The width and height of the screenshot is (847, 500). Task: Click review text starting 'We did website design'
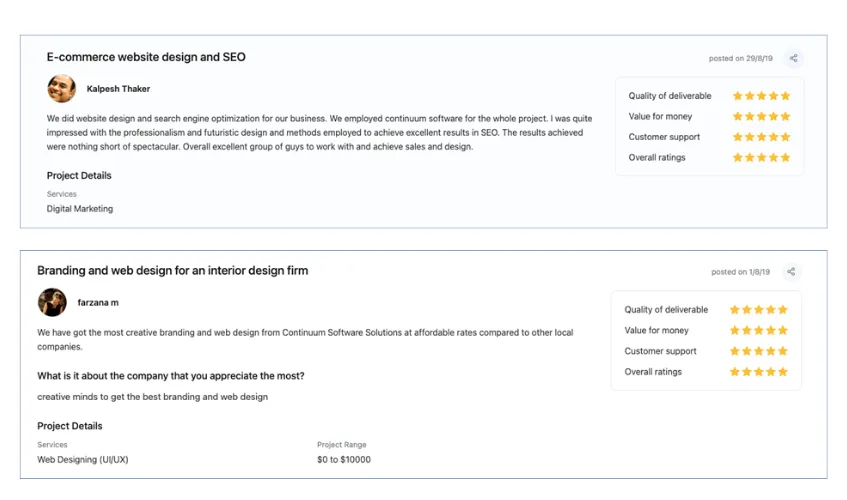pos(319,132)
